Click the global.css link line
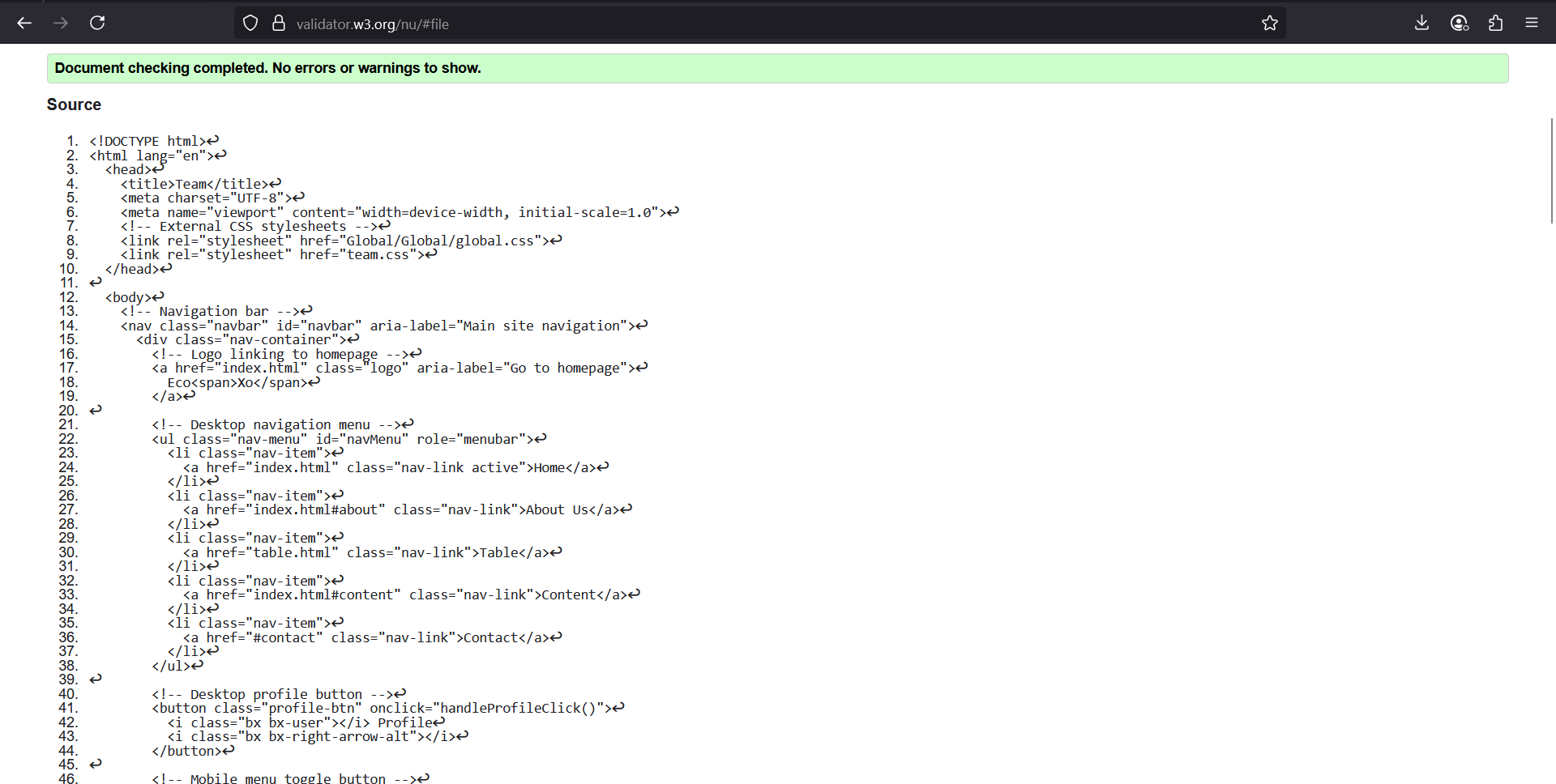 341,241
